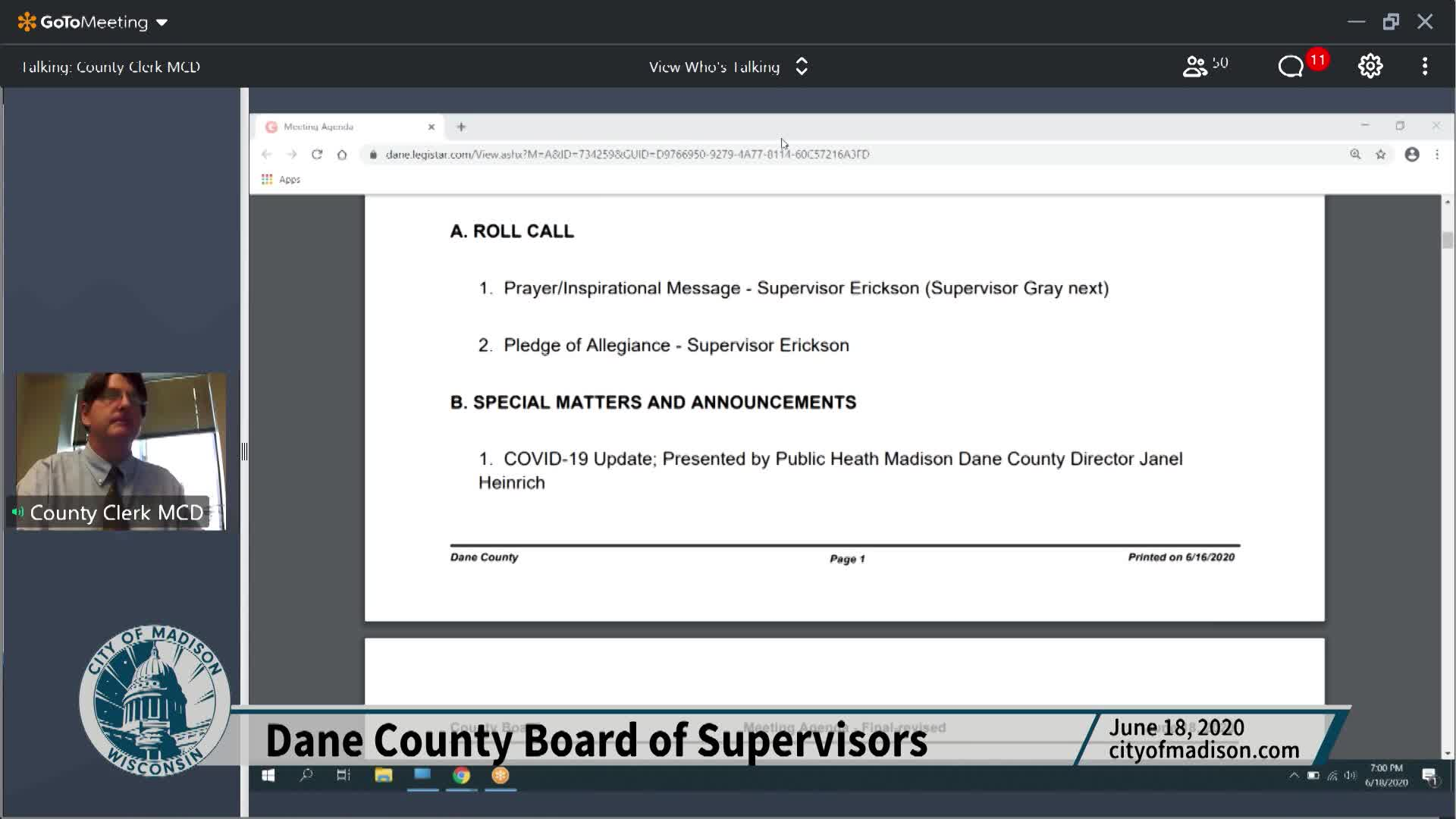1456x819 pixels.
Task: Select the GoToMeeting icon in the taskbar
Action: click(x=500, y=776)
